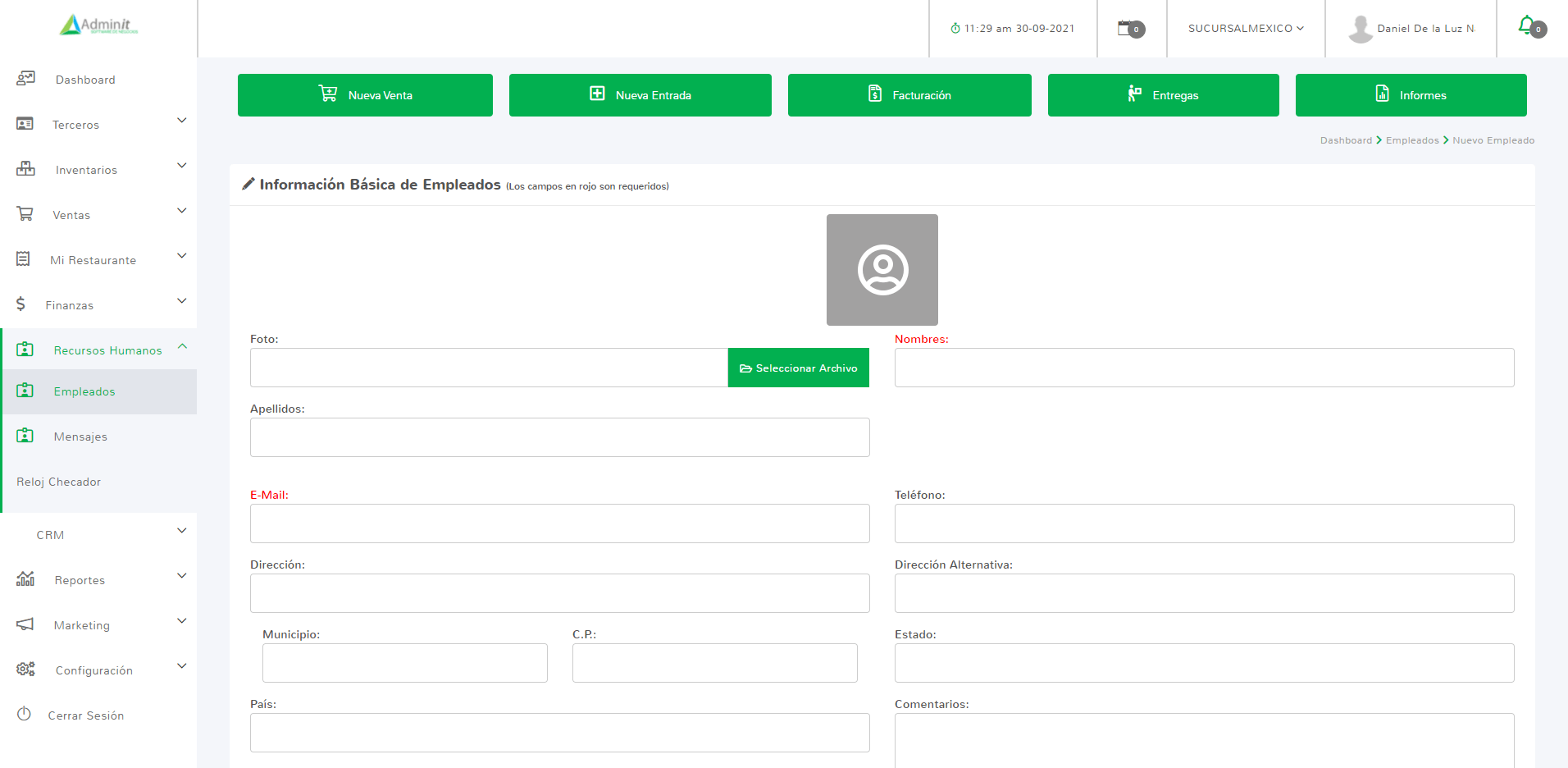Click the employee photo placeholder
1568x768 pixels.
pyautogui.click(x=882, y=270)
